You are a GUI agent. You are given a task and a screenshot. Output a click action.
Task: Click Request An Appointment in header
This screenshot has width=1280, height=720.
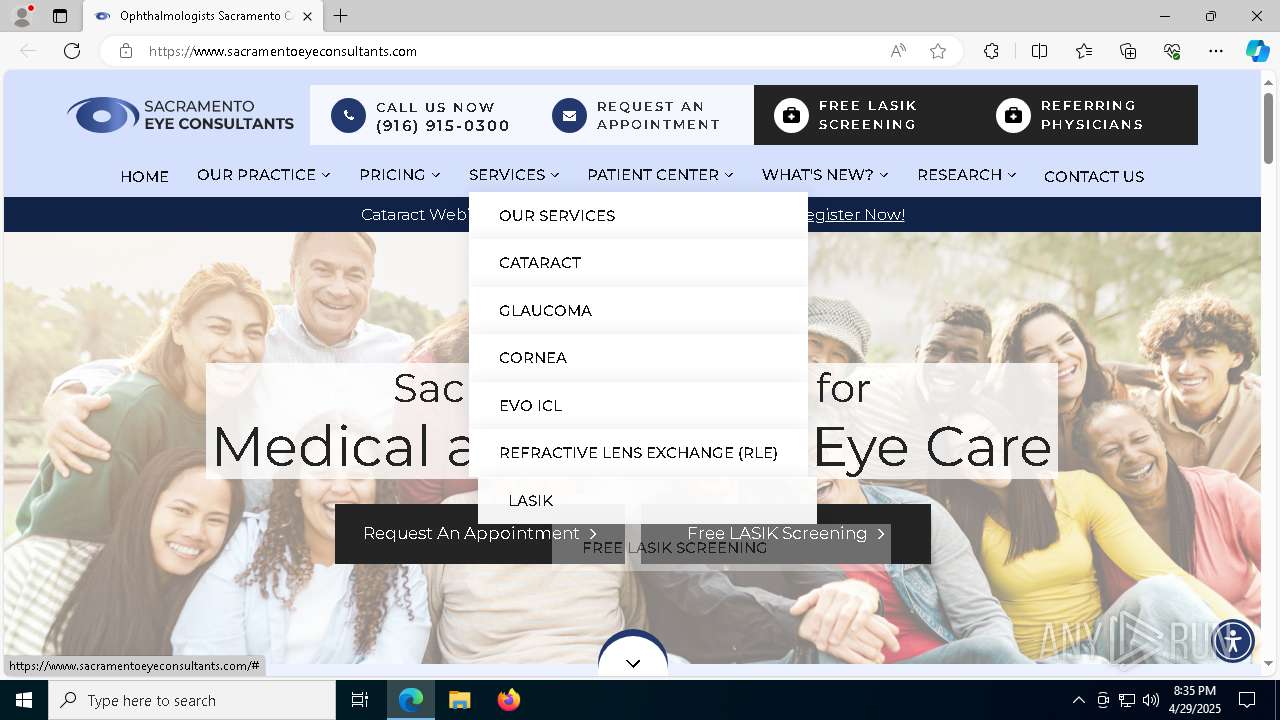pos(658,115)
